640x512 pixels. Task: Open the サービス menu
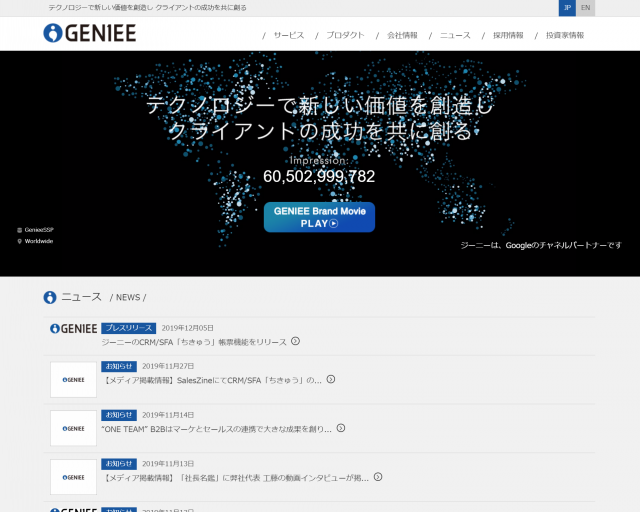[288, 35]
